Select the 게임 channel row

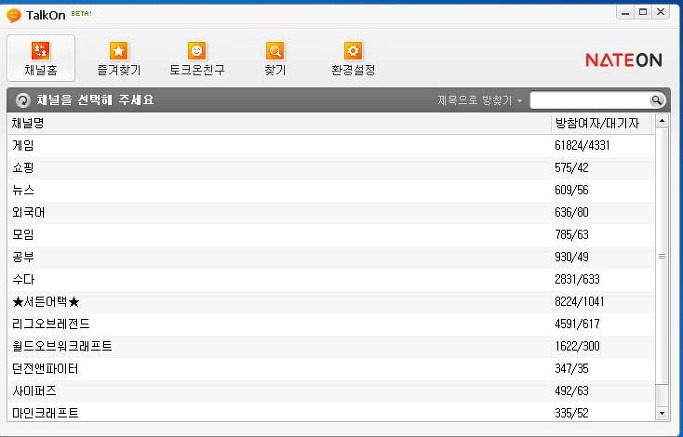click(x=331, y=146)
